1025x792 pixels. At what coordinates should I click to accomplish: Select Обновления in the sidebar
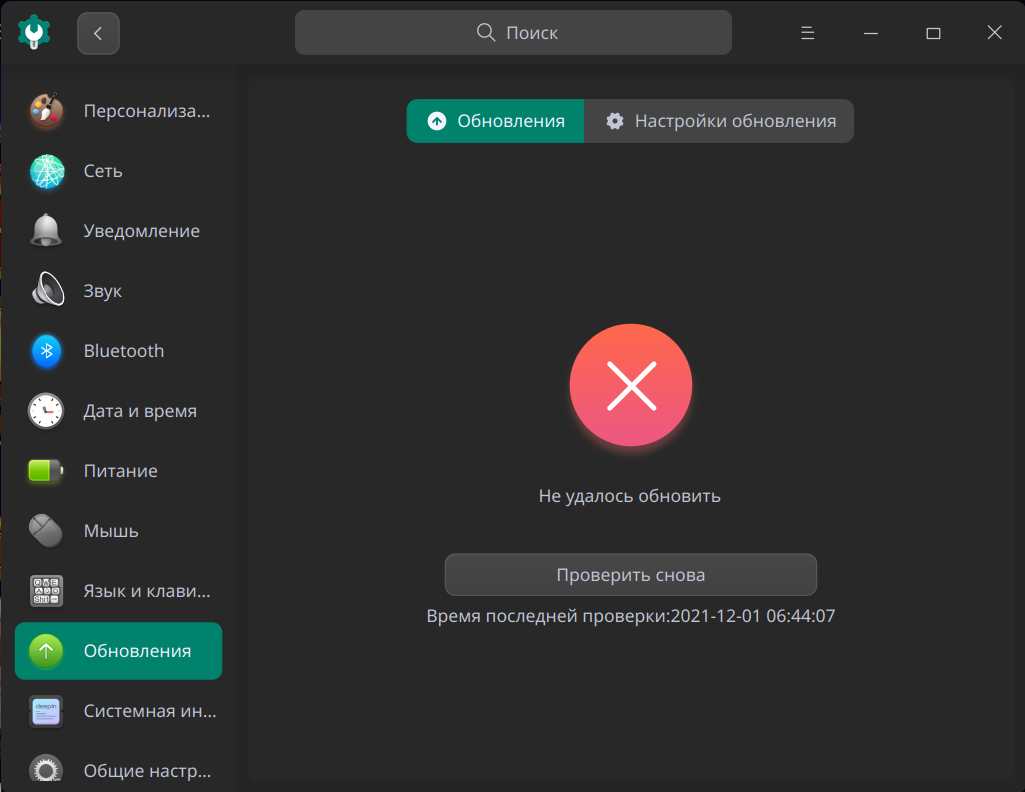[x=118, y=650]
